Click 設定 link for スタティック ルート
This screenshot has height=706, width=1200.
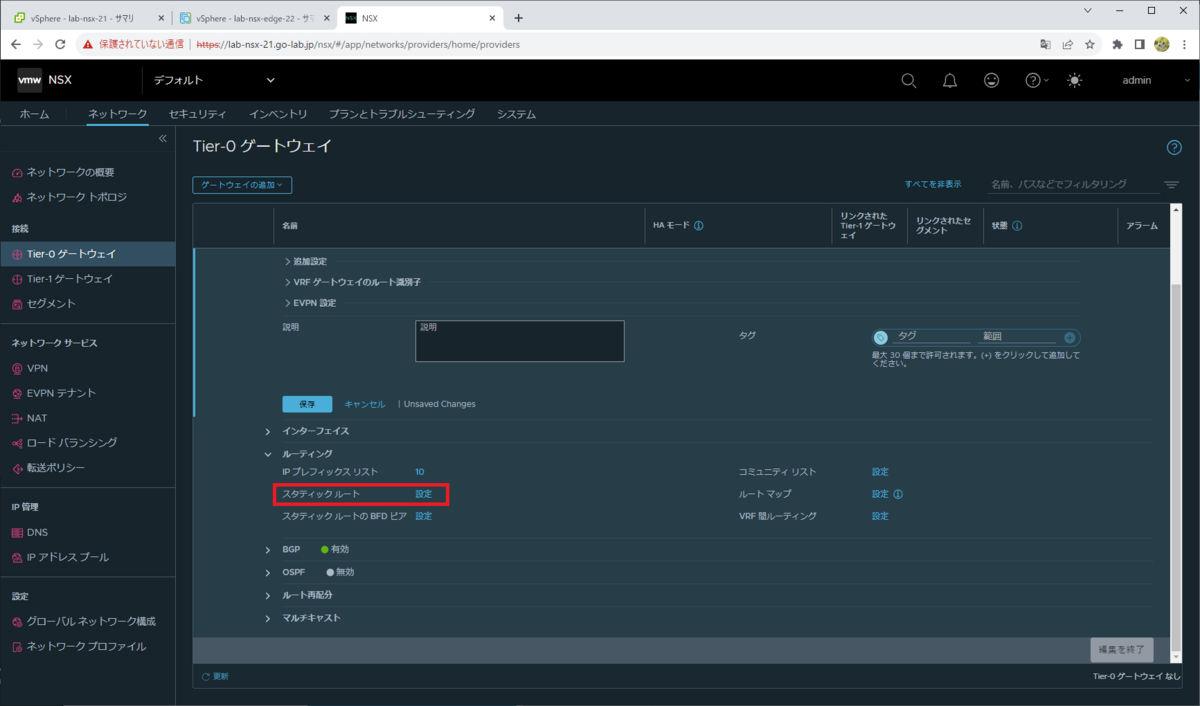(424, 494)
